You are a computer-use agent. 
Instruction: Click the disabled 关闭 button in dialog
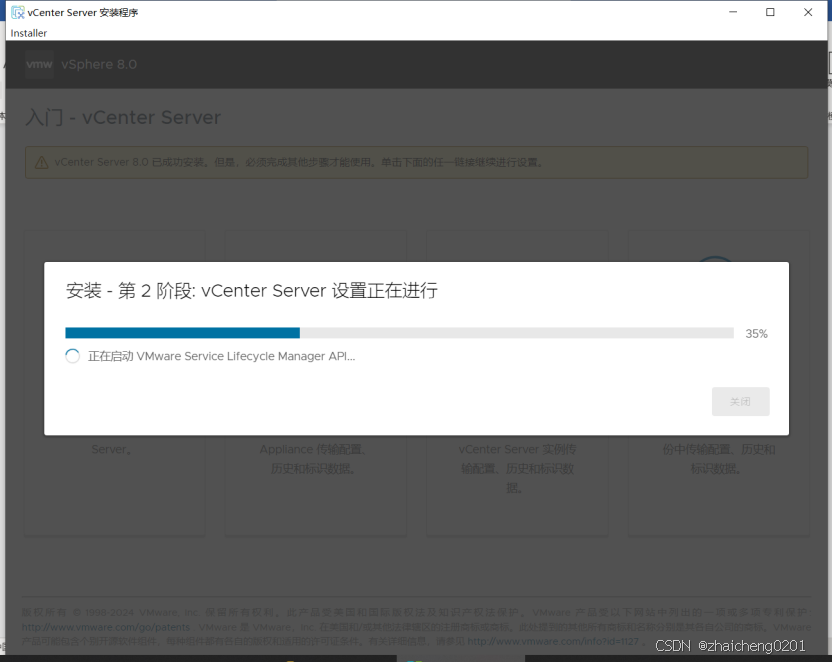click(740, 402)
